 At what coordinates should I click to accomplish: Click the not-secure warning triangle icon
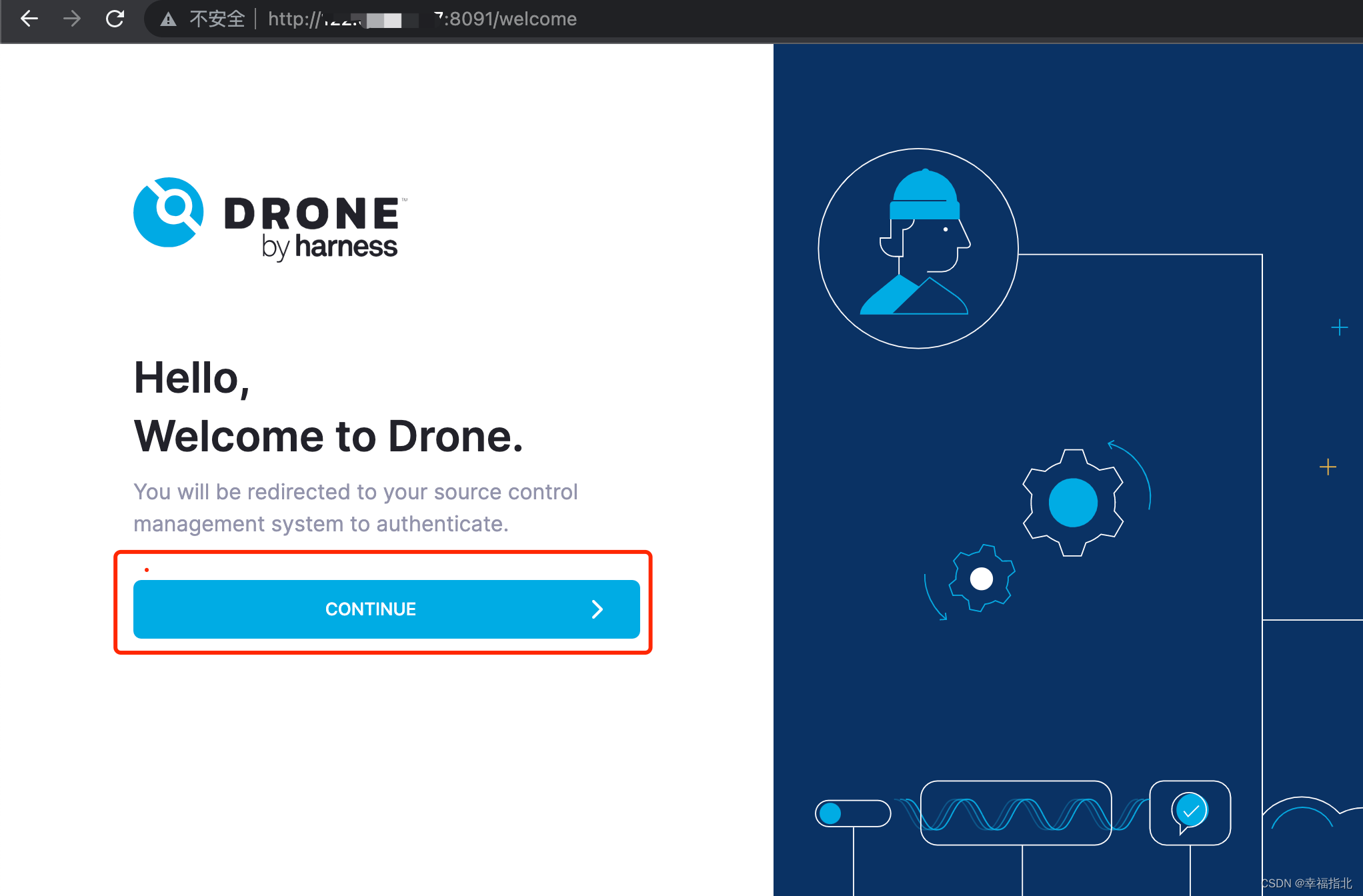(169, 19)
